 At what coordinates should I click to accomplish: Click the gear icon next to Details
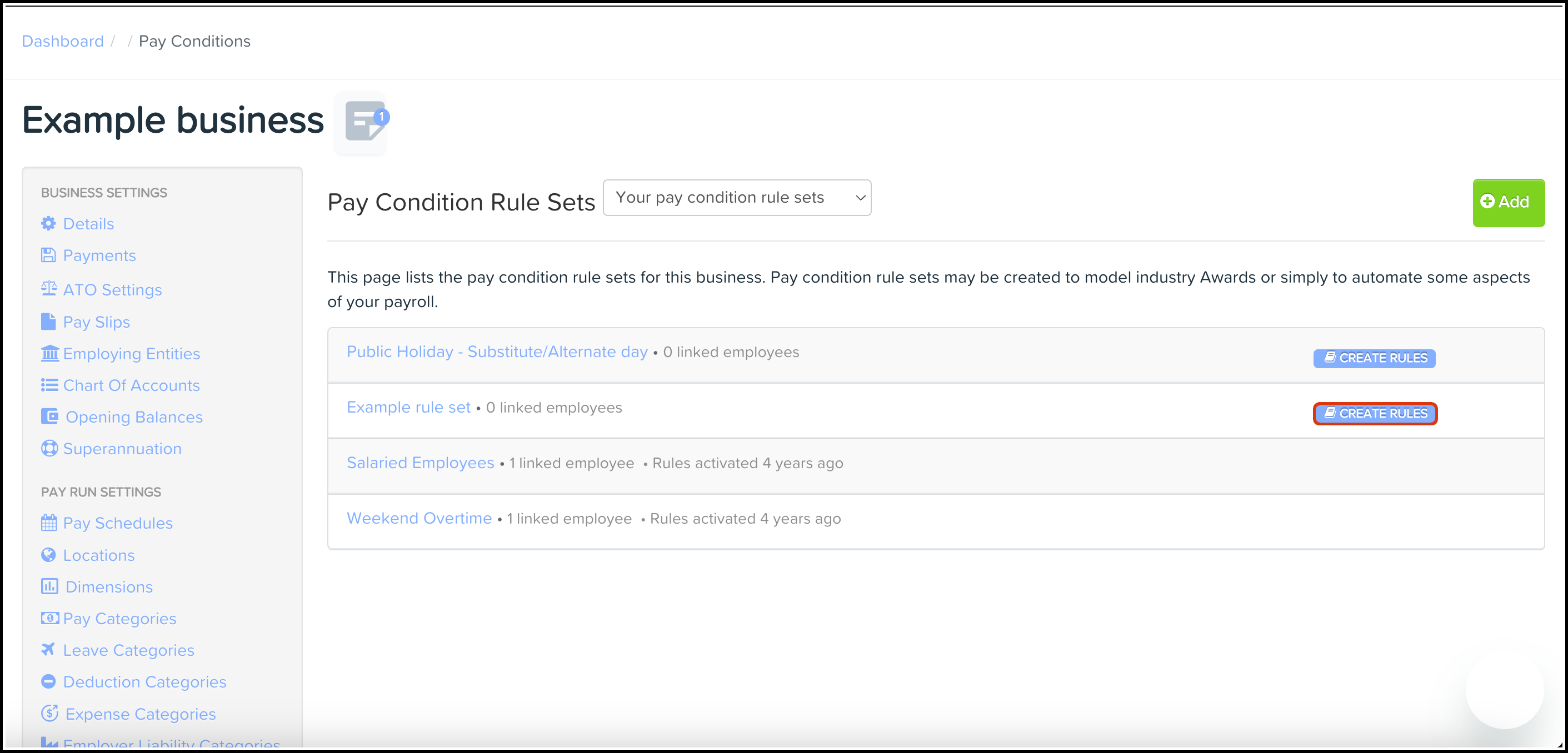coord(48,223)
